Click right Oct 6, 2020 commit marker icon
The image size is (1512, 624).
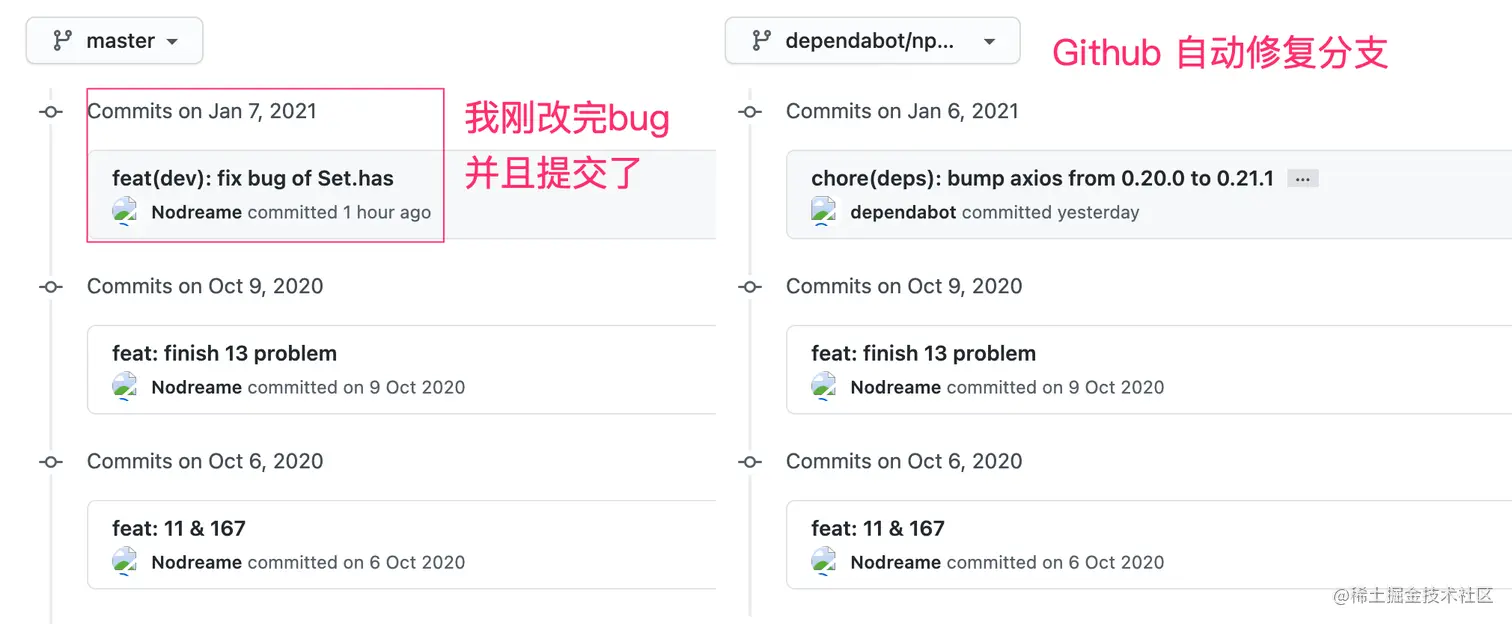(x=750, y=462)
